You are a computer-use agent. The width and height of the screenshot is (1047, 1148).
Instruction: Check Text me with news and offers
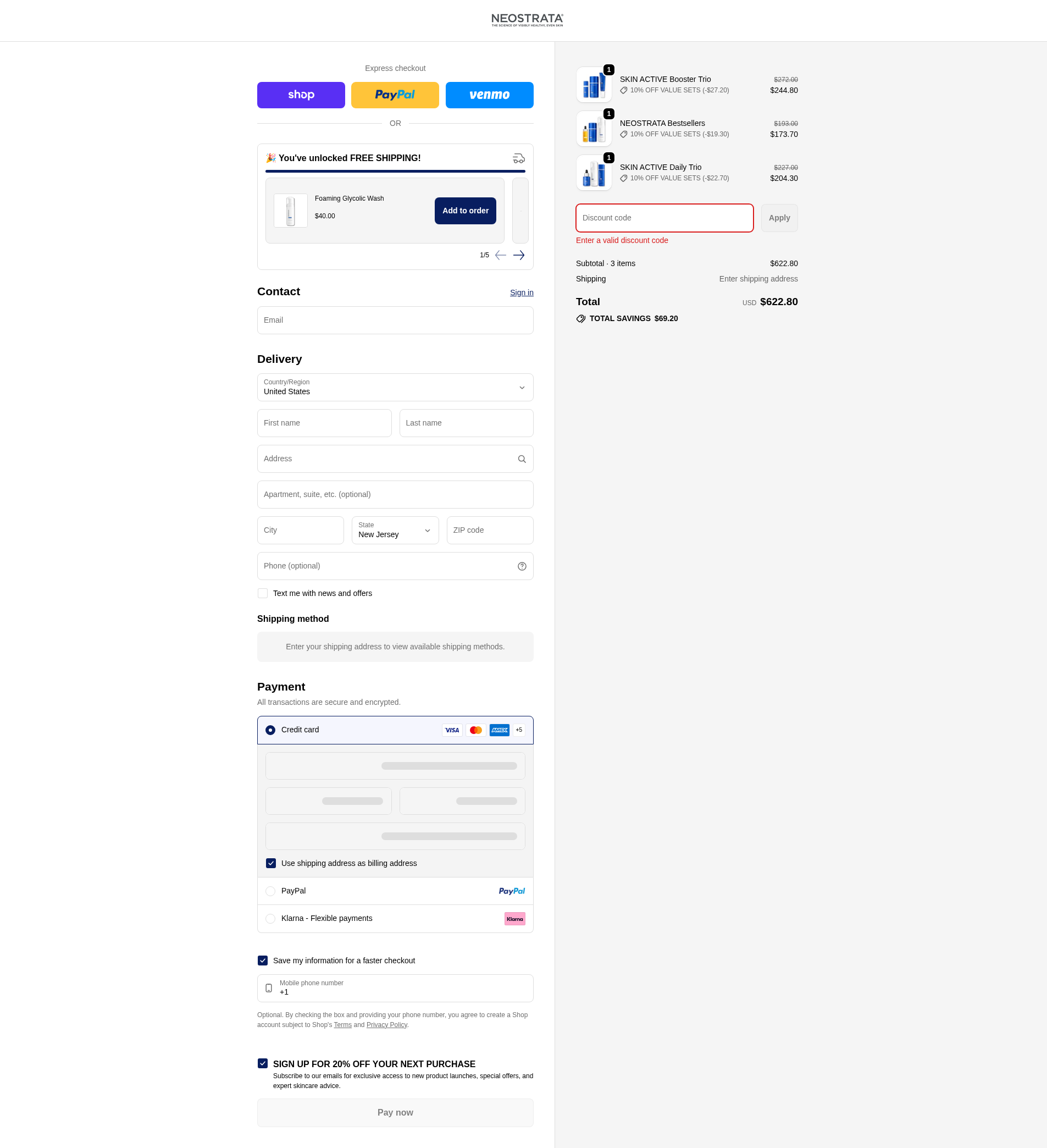[263, 593]
